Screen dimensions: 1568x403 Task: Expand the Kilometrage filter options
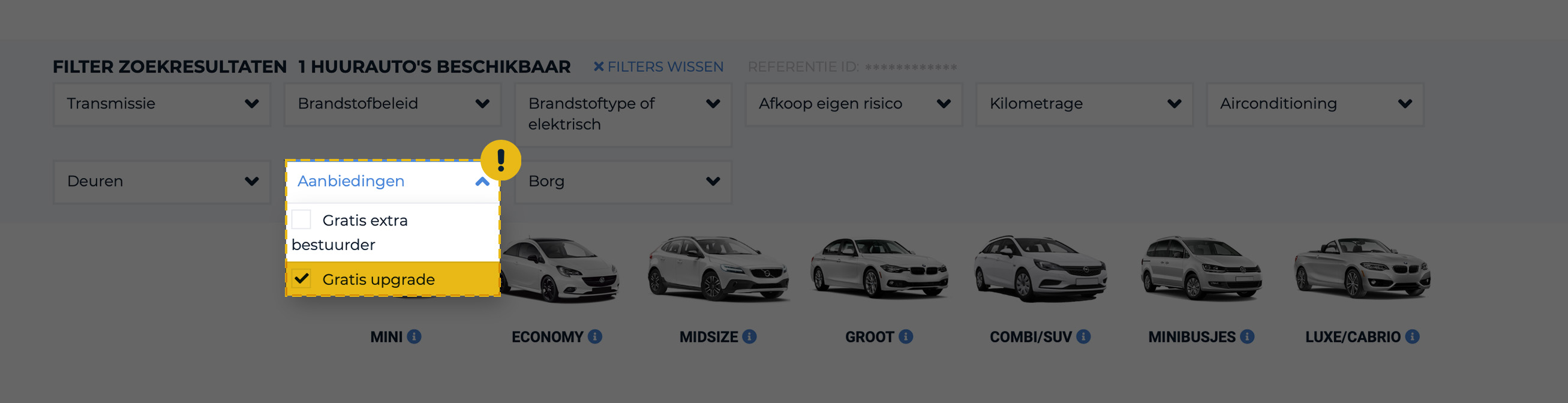[1084, 104]
